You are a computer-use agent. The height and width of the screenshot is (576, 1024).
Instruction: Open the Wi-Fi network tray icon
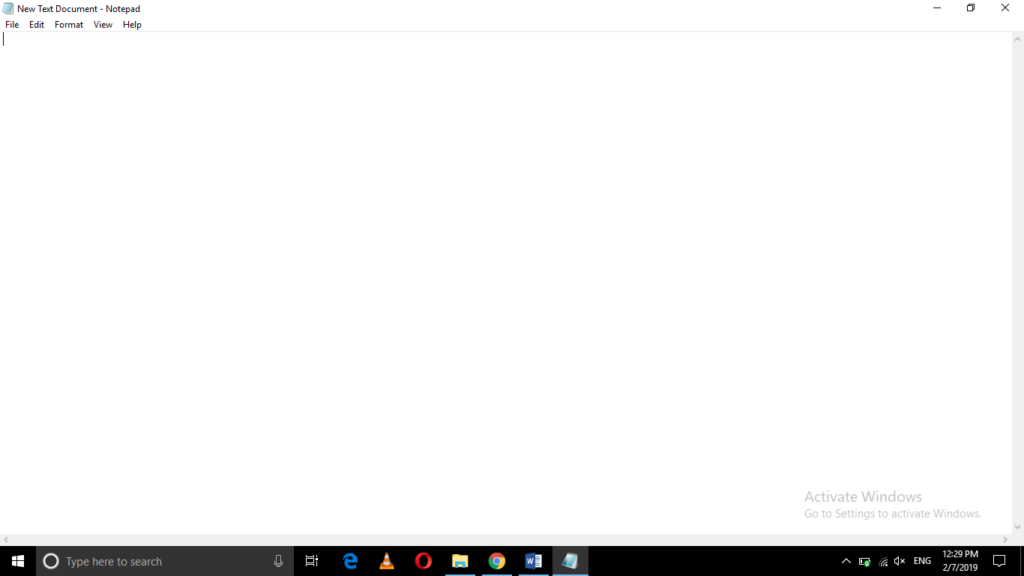coord(883,561)
